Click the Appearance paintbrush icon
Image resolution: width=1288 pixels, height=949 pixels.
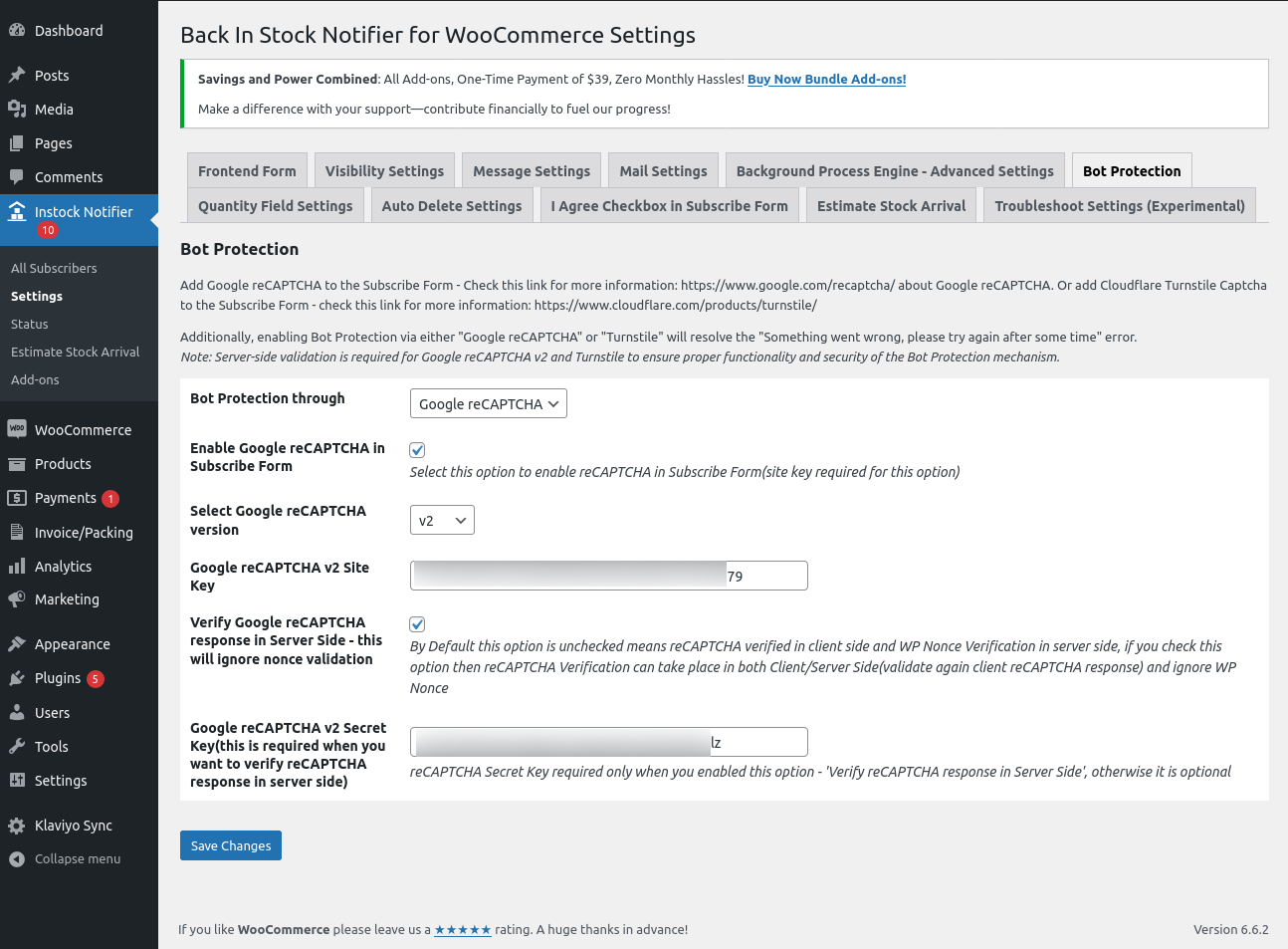pyautogui.click(x=17, y=644)
